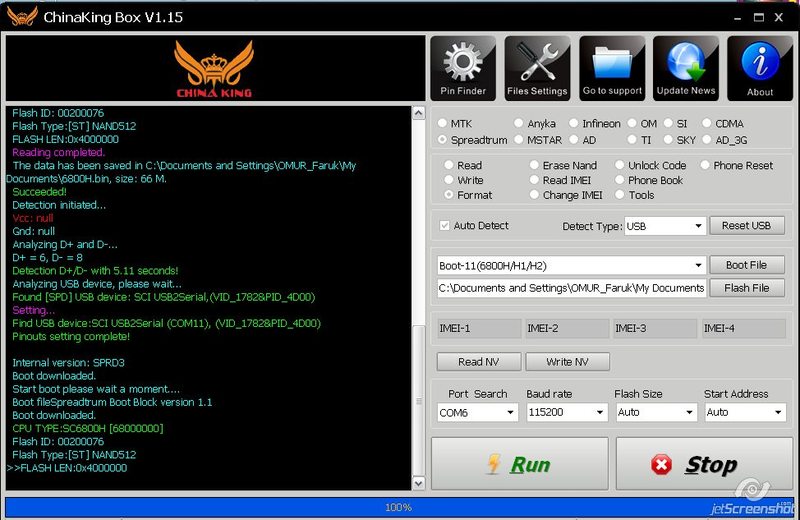Open the Port Search COM6 dropdown

coord(478,412)
